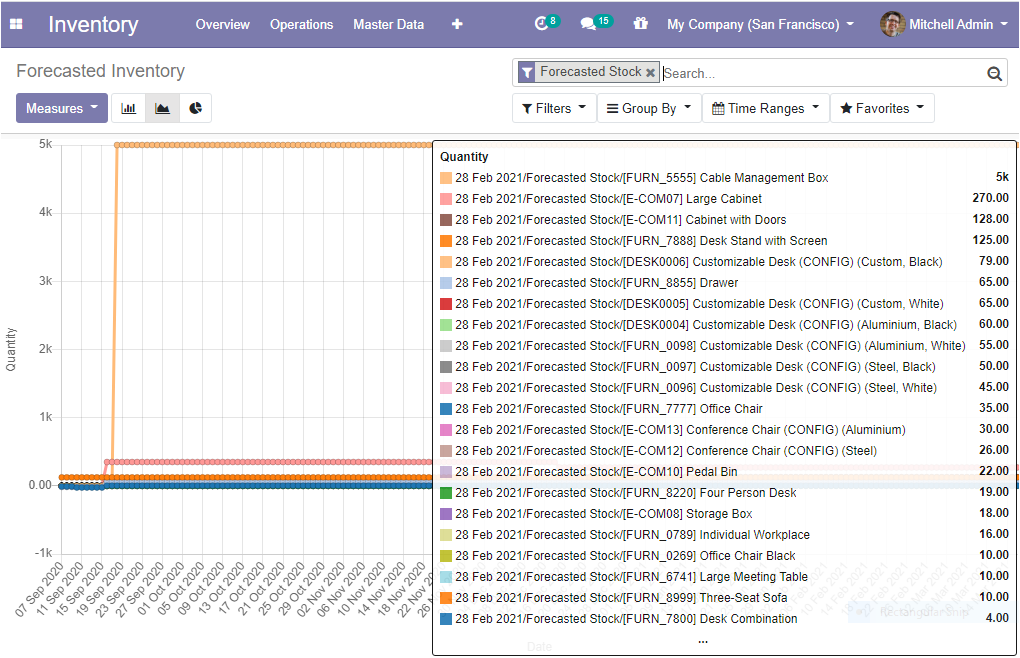Click Conference Chair (Aluminium) row
This screenshot has height=658, width=1020.
tap(724, 430)
